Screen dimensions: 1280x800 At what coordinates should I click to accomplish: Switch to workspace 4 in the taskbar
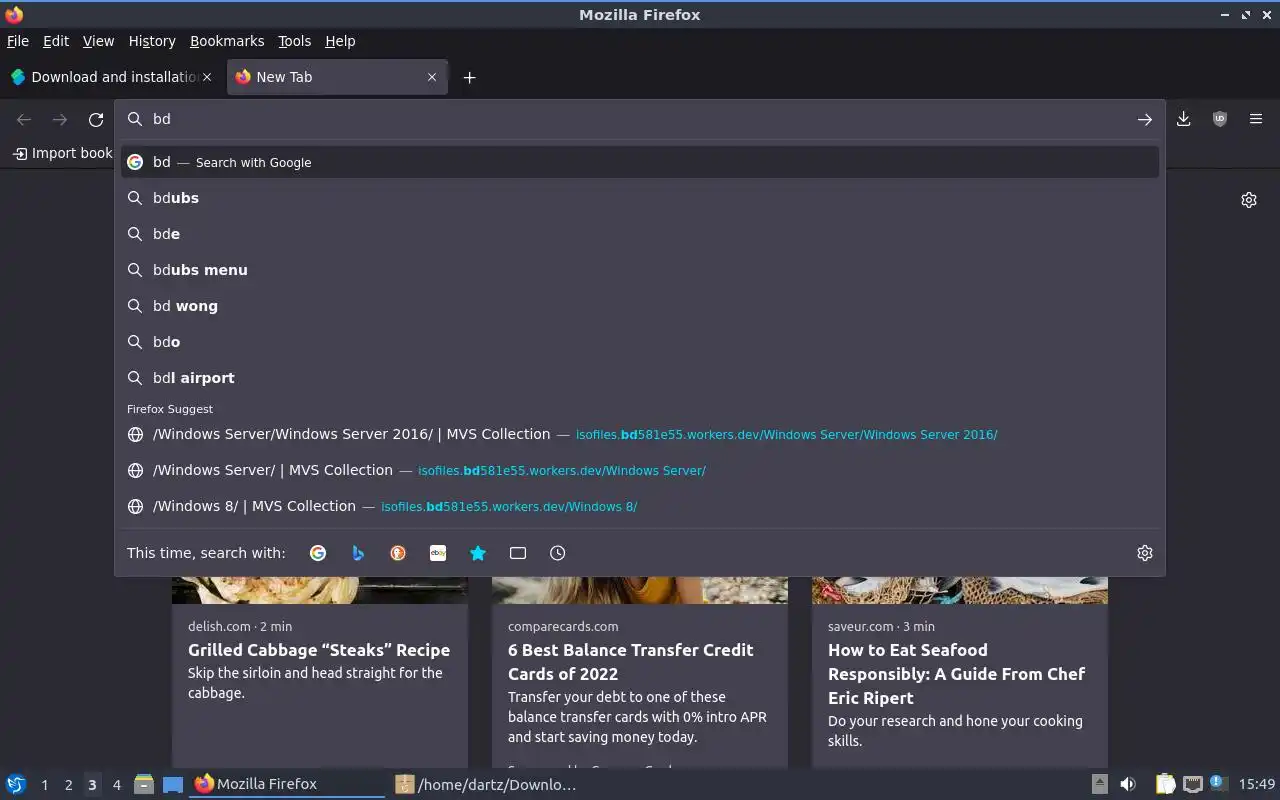pos(116,785)
